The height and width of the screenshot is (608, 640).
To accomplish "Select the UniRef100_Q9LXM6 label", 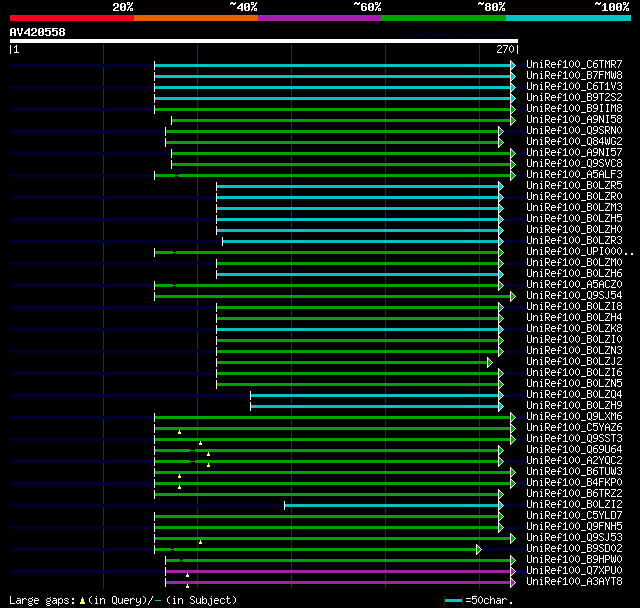I will pyautogui.click(x=574, y=417).
